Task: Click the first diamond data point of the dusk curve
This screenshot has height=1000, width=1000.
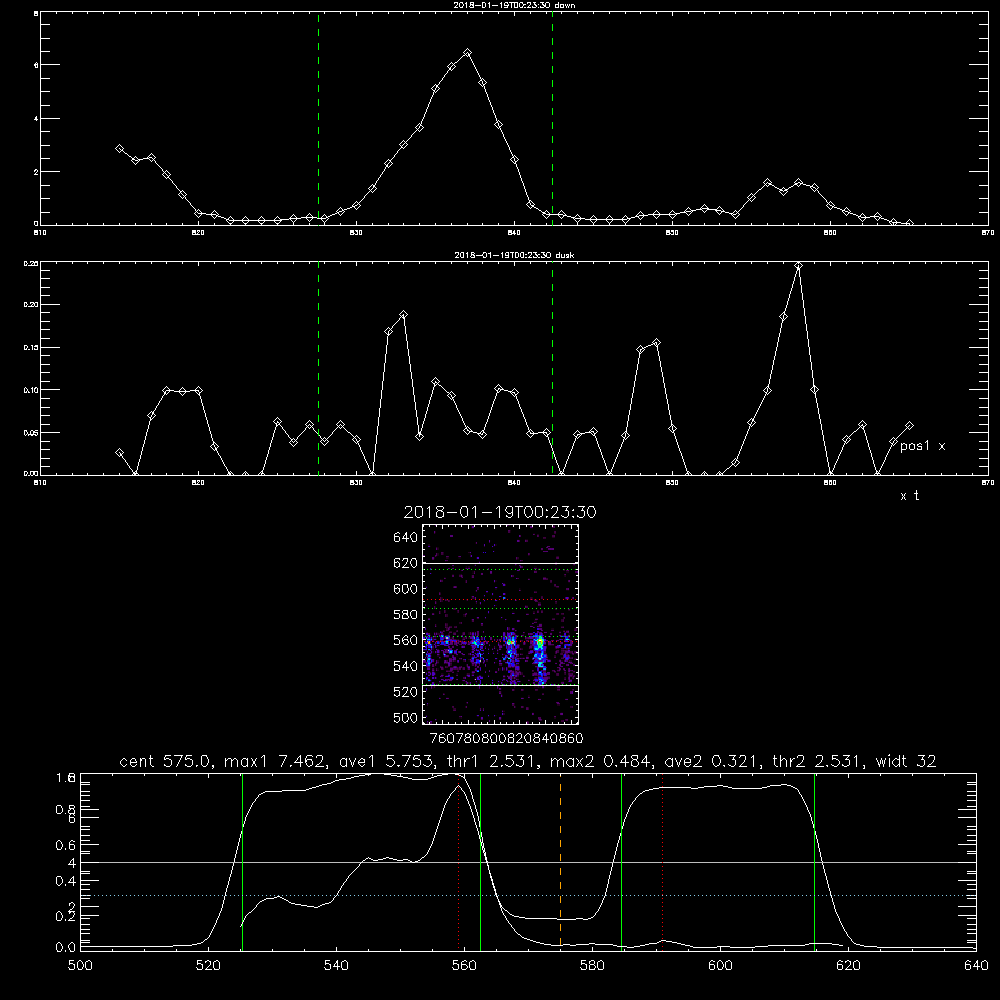Action: [119, 452]
